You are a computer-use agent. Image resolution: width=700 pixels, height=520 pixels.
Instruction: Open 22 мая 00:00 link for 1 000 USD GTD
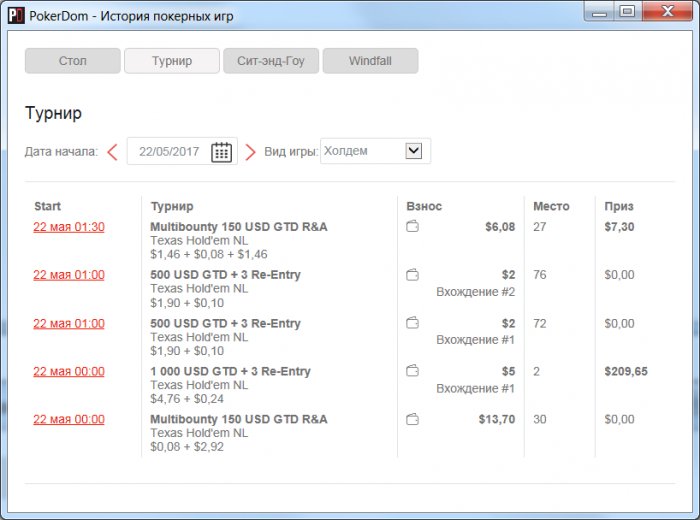[69, 371]
